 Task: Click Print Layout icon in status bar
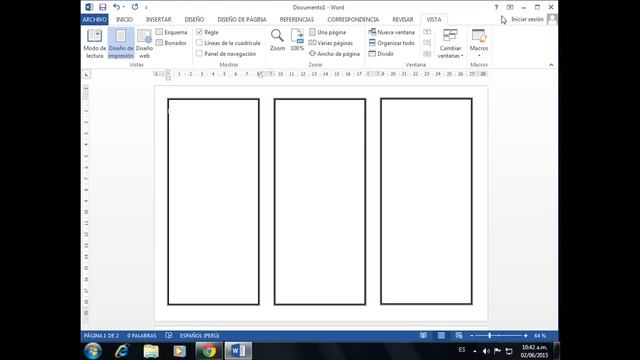coord(441,336)
